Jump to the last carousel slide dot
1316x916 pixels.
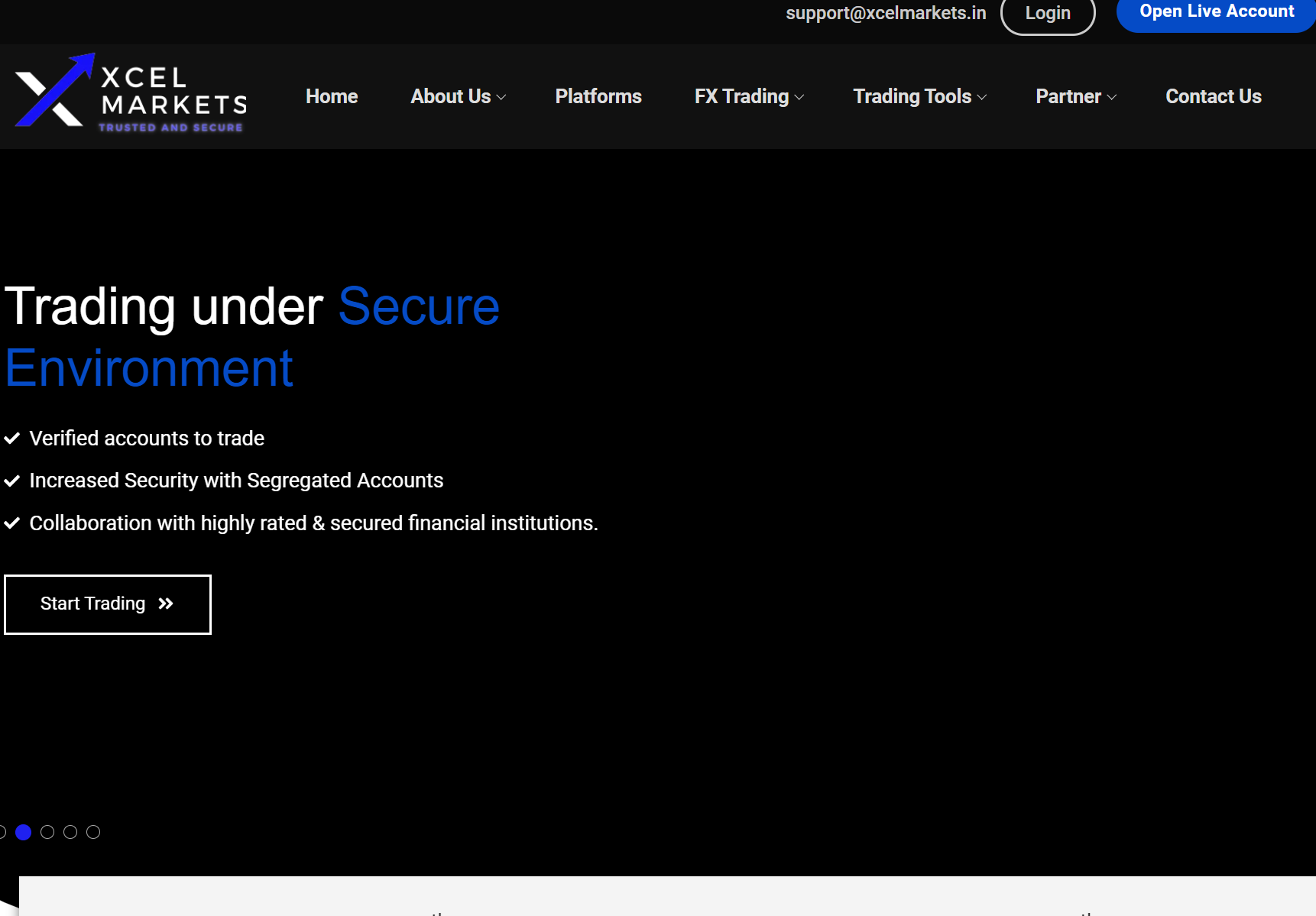click(93, 832)
